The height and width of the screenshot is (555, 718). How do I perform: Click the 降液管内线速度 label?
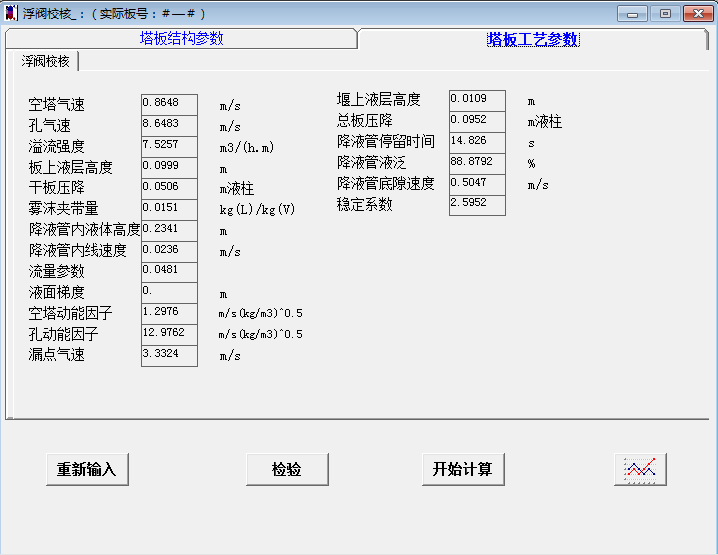[x=77, y=250]
